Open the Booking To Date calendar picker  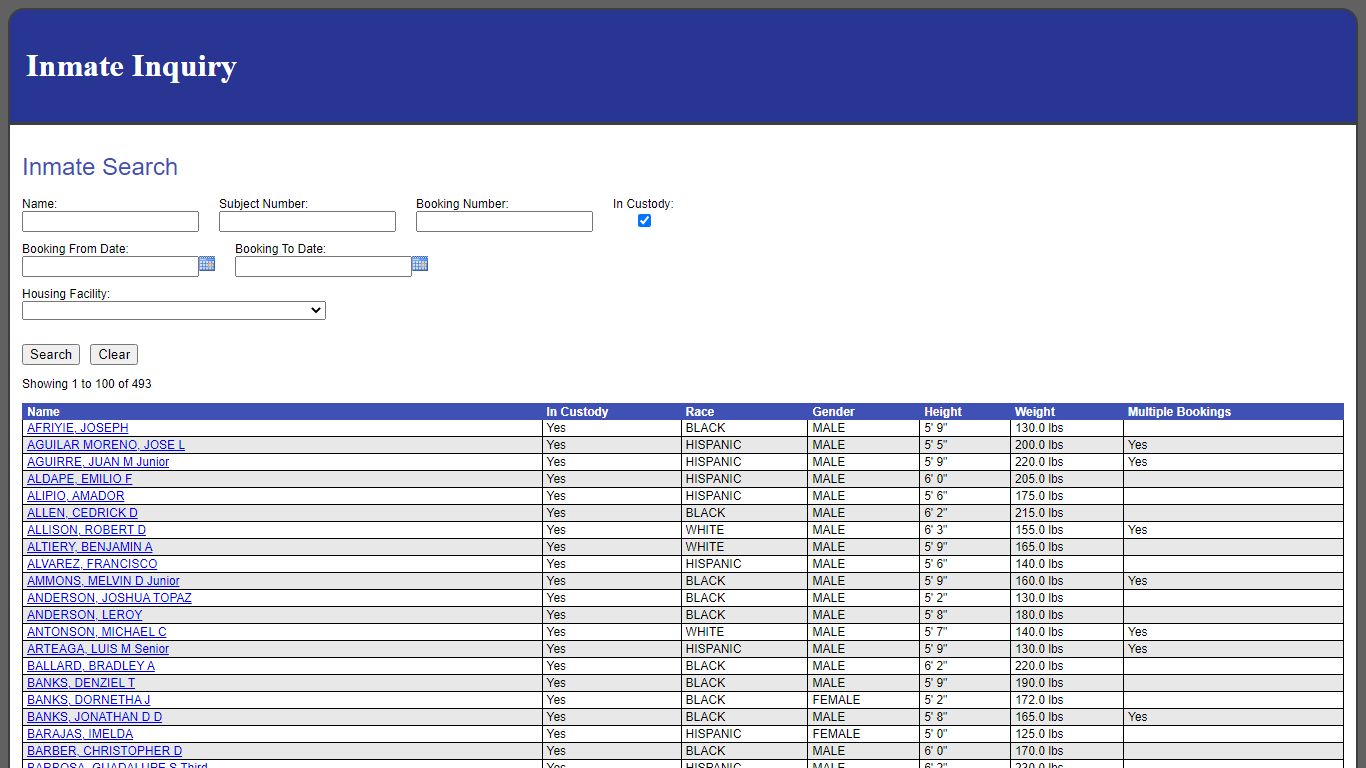pyautogui.click(x=420, y=264)
